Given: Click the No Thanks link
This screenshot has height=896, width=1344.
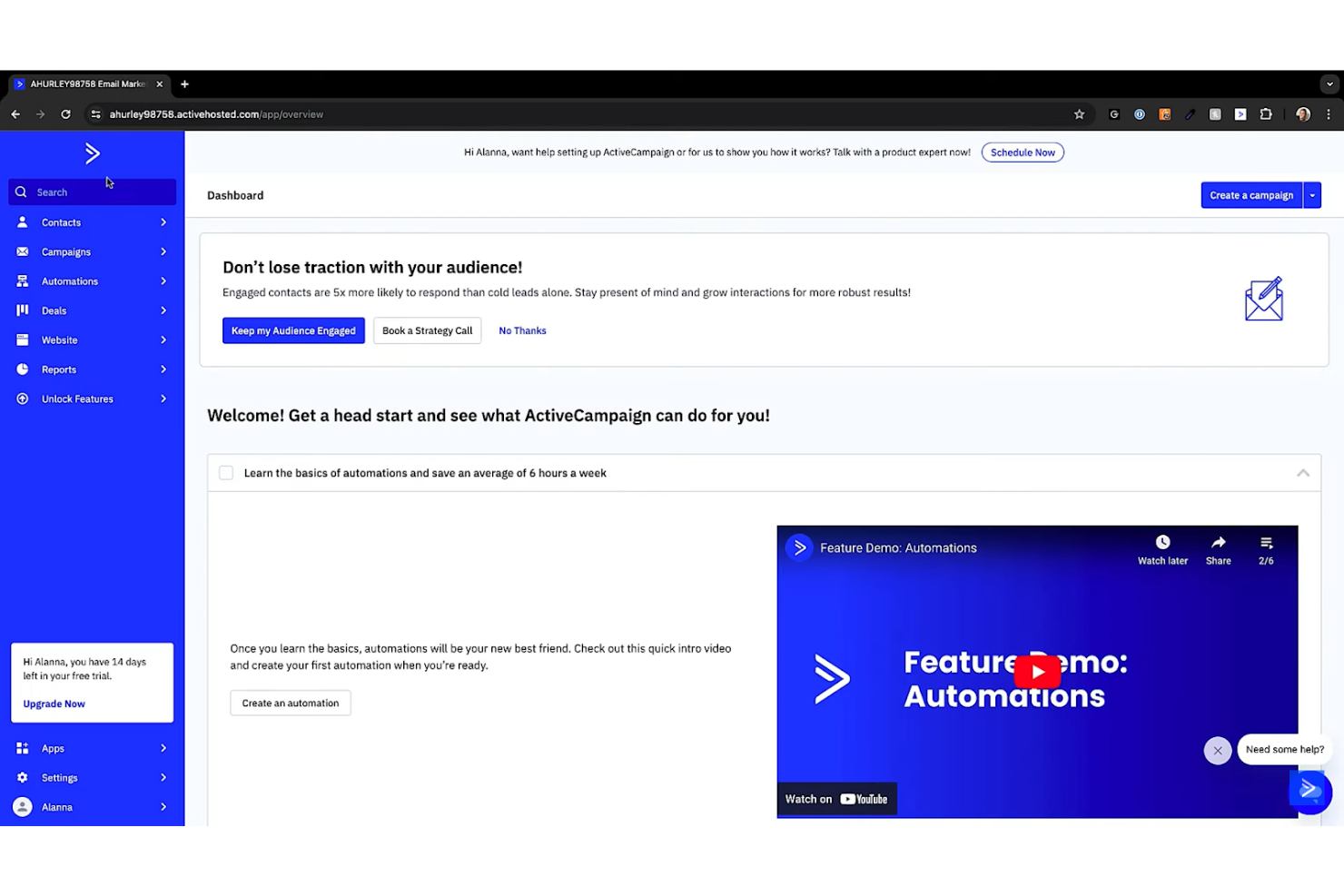Looking at the screenshot, I should click(x=522, y=330).
